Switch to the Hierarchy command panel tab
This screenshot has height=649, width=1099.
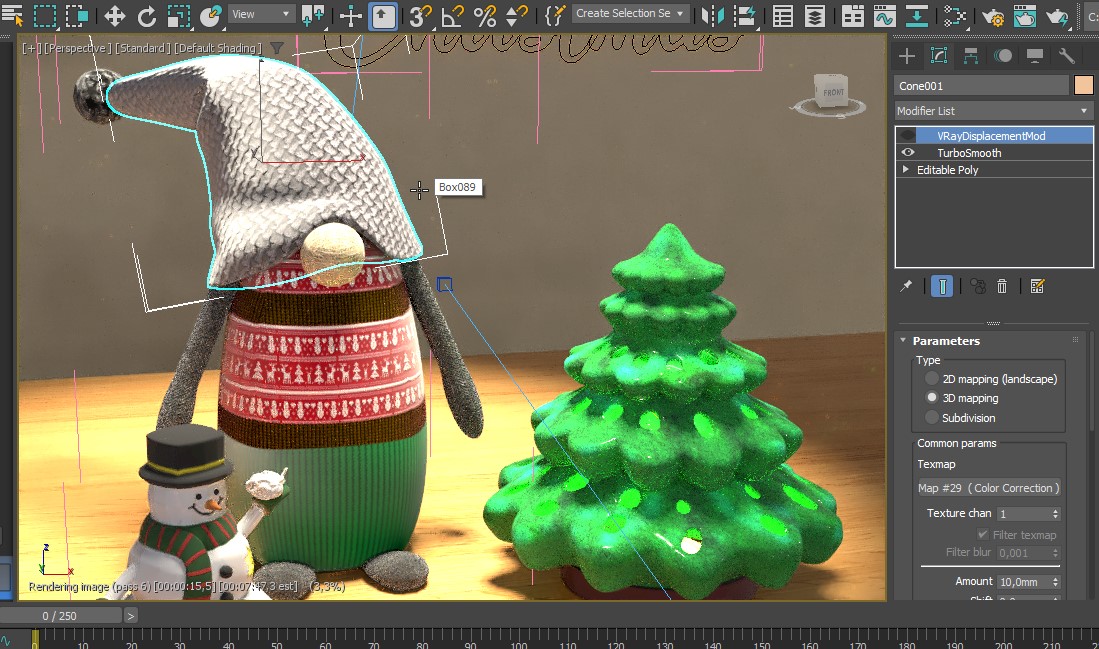(x=970, y=56)
